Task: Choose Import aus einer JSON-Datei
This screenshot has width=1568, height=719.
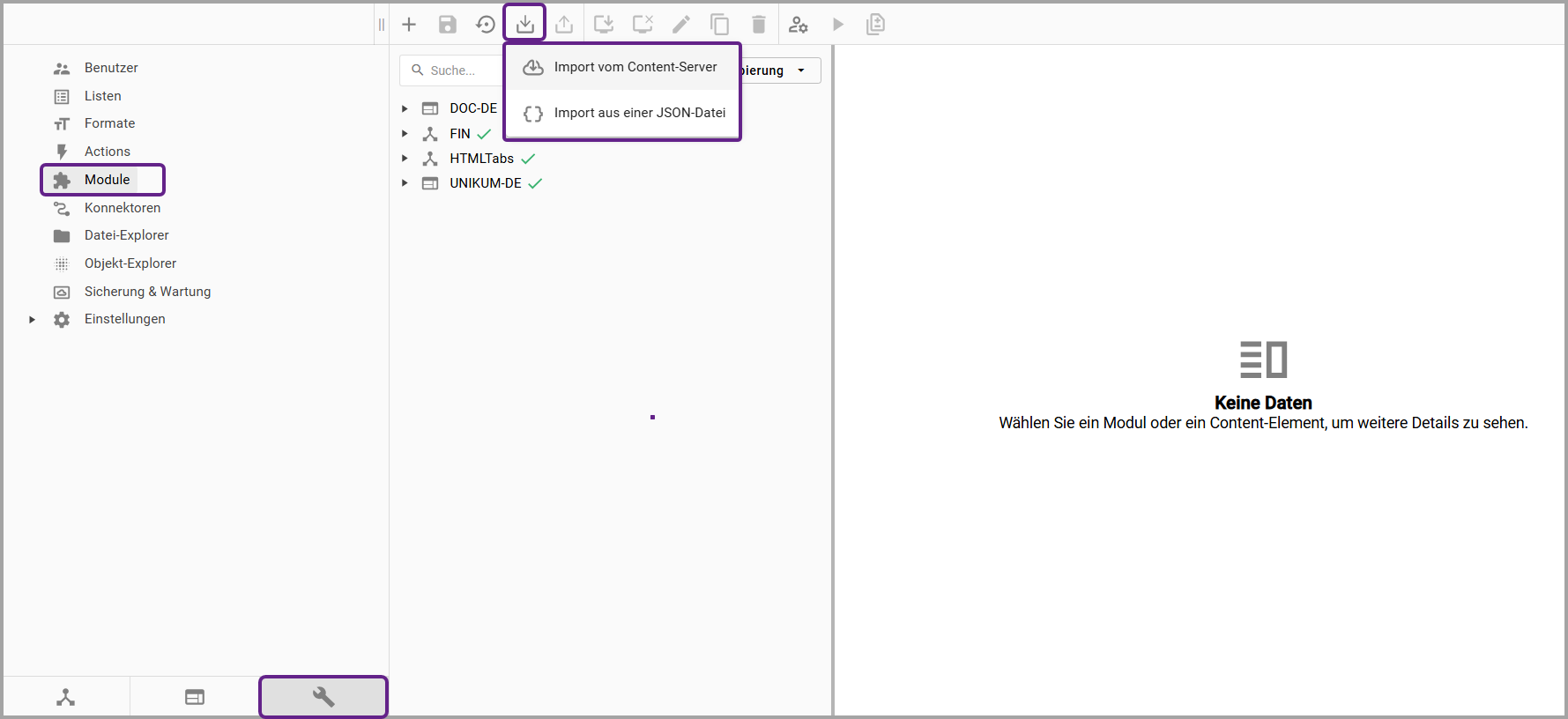Action: (x=639, y=113)
